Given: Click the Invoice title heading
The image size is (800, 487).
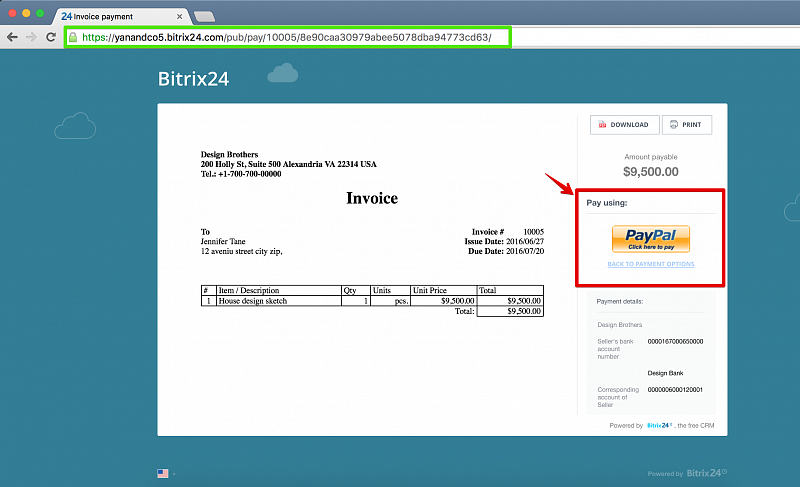Looking at the screenshot, I should coord(372,198).
